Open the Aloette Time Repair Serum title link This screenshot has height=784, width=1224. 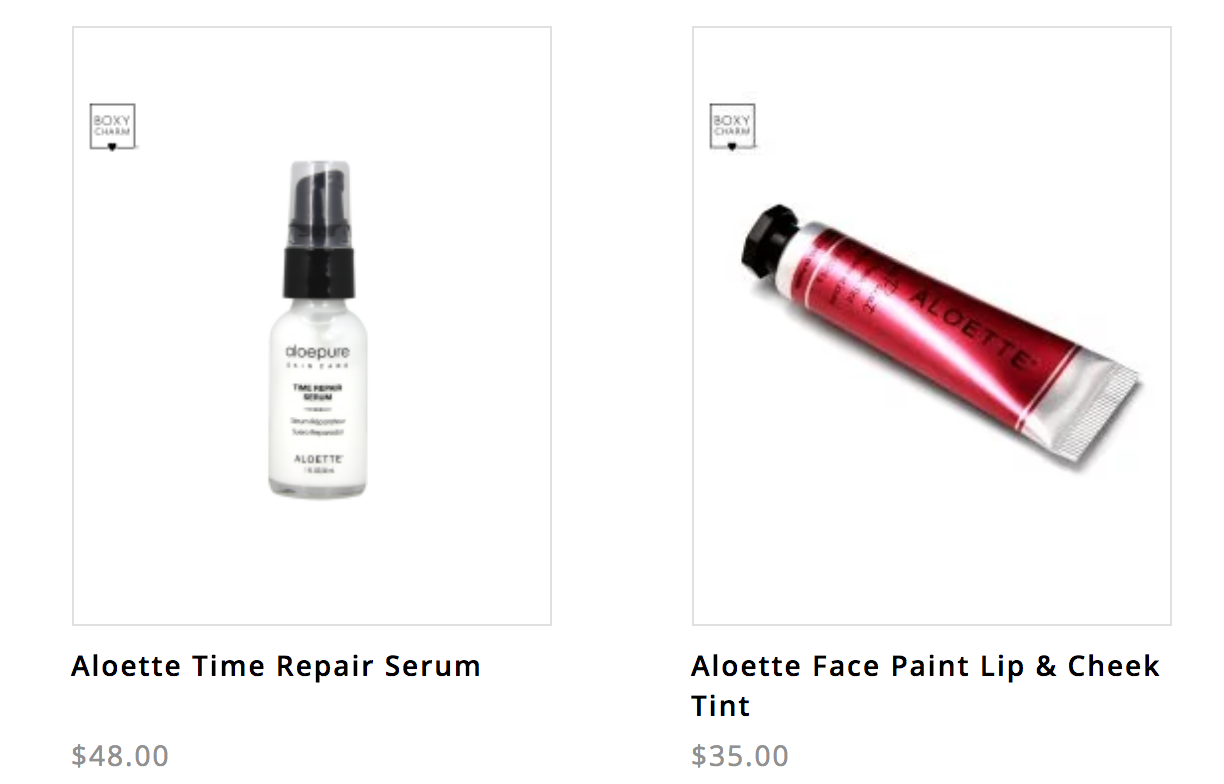pyautogui.click(x=276, y=666)
